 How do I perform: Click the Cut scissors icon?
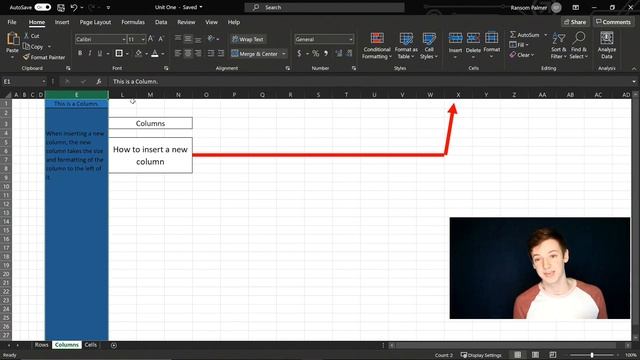26,36
